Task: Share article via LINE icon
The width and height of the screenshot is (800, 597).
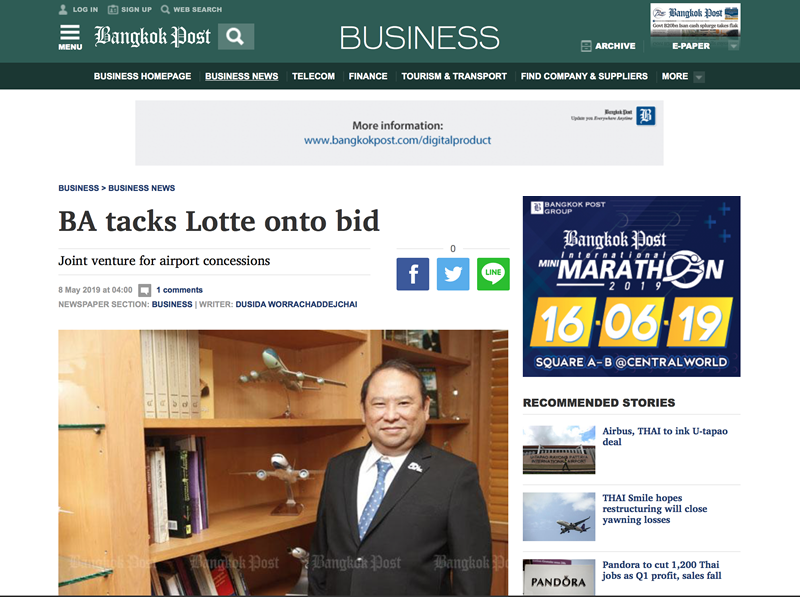Action: click(x=493, y=274)
